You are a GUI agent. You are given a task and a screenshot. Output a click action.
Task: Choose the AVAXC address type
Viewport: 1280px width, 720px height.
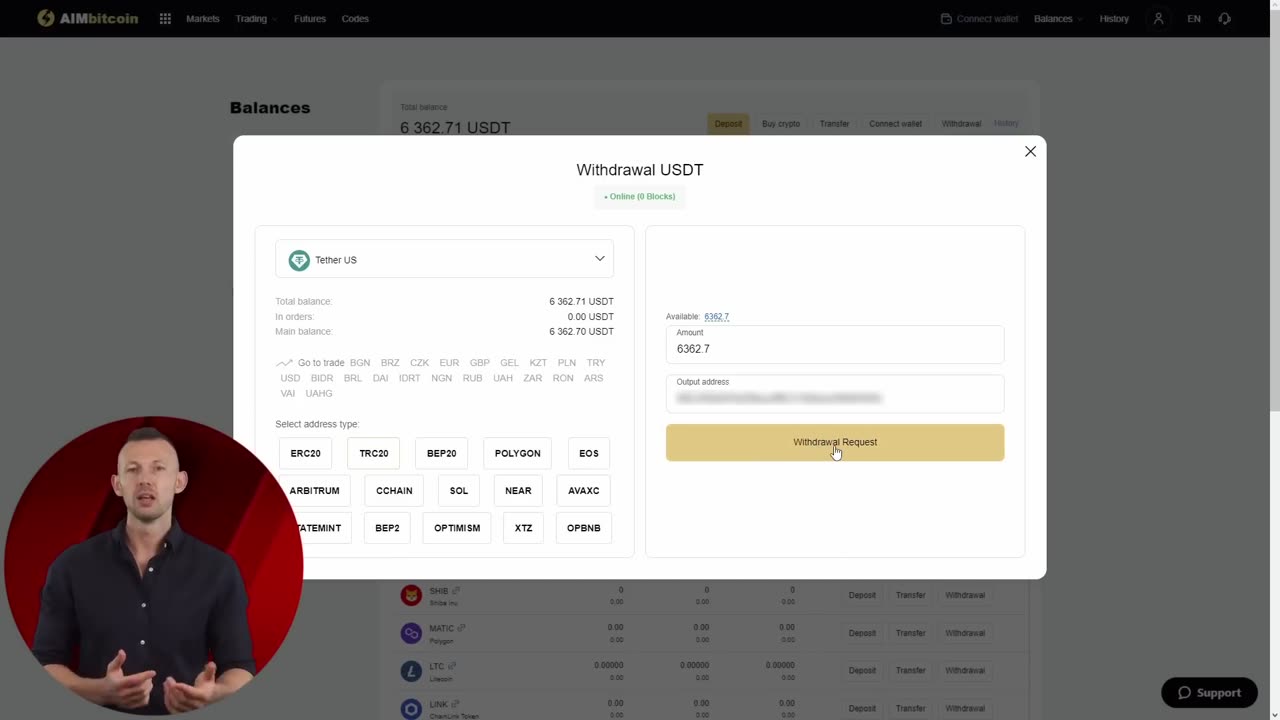pyautogui.click(x=584, y=490)
